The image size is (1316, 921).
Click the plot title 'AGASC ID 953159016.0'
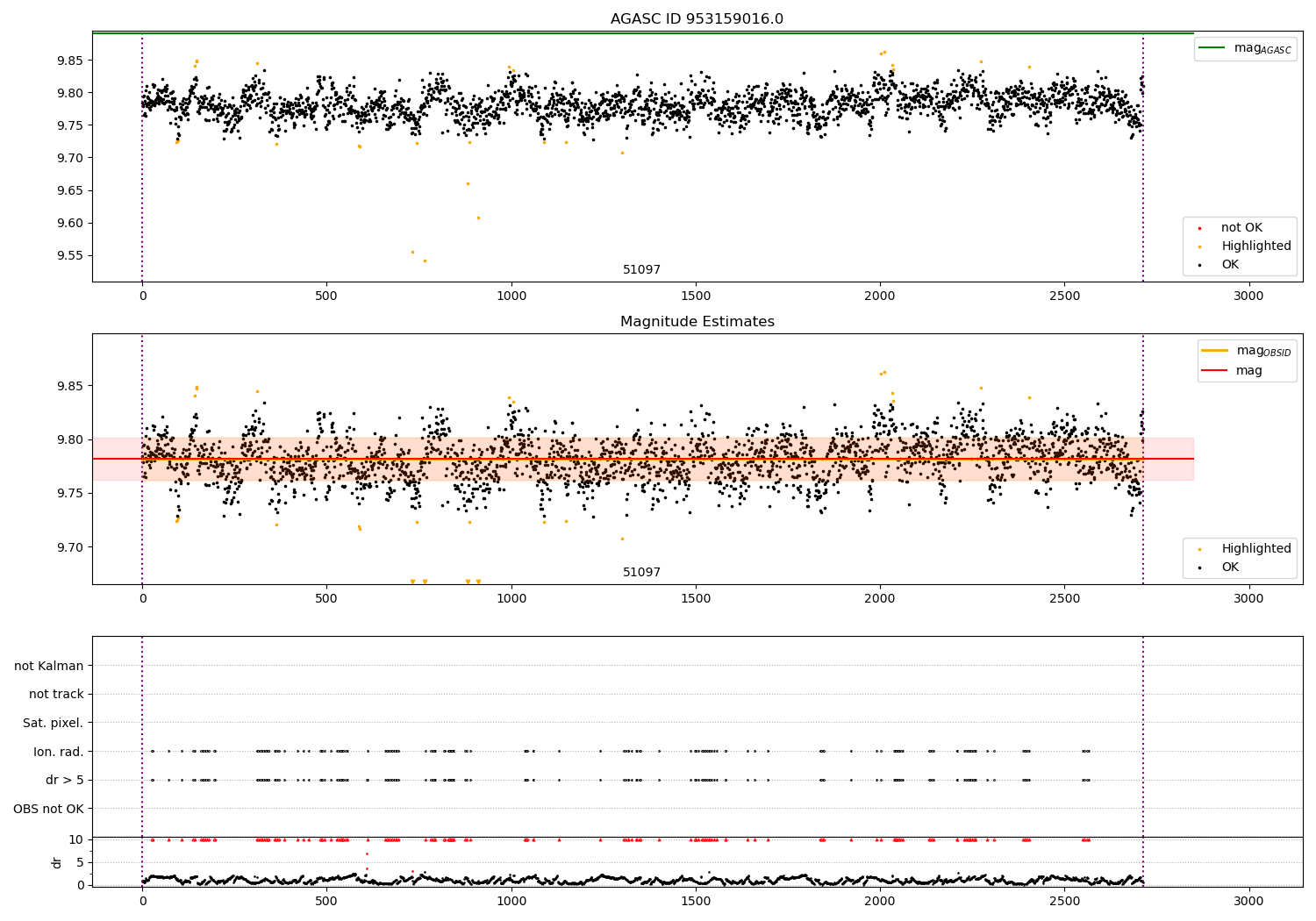point(697,18)
